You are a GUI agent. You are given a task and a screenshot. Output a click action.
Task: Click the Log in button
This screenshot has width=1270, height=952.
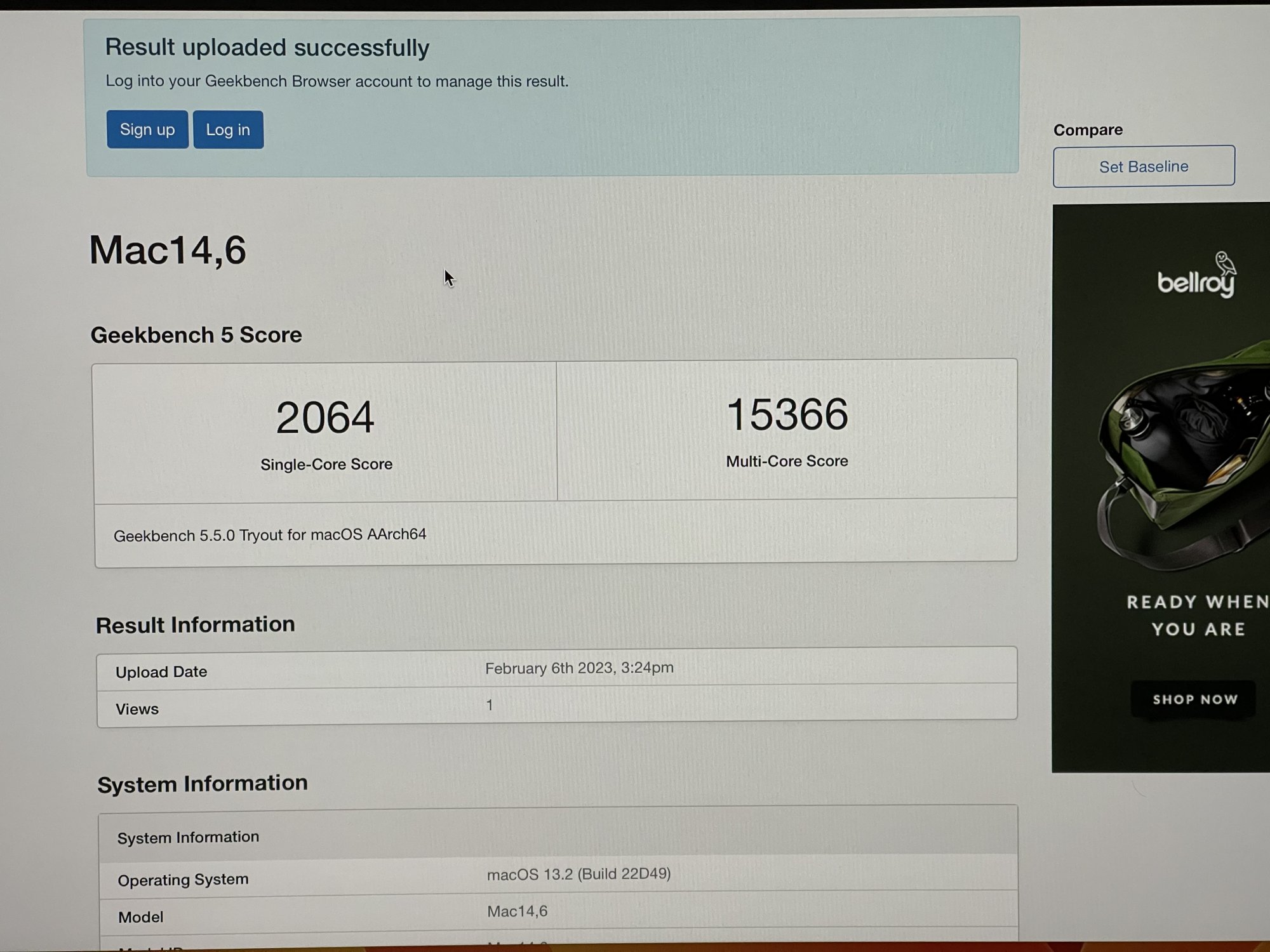(x=228, y=130)
